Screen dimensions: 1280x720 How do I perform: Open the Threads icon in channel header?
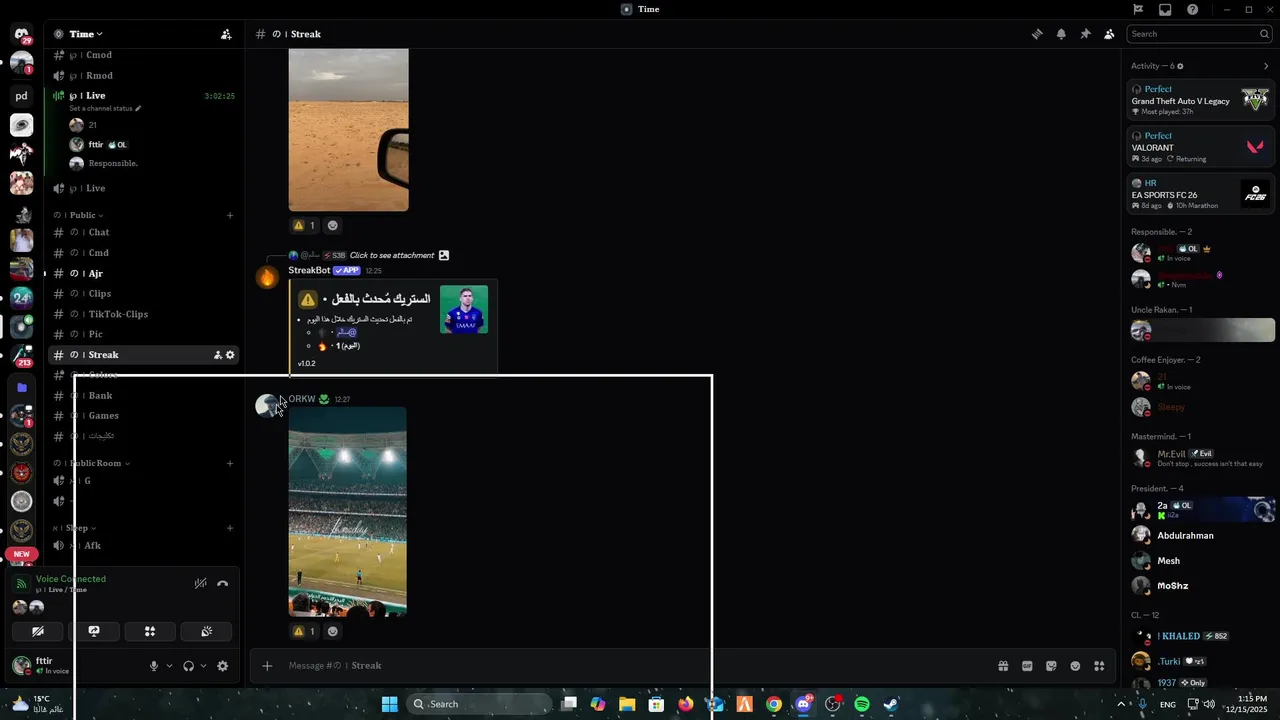pos(1037,34)
